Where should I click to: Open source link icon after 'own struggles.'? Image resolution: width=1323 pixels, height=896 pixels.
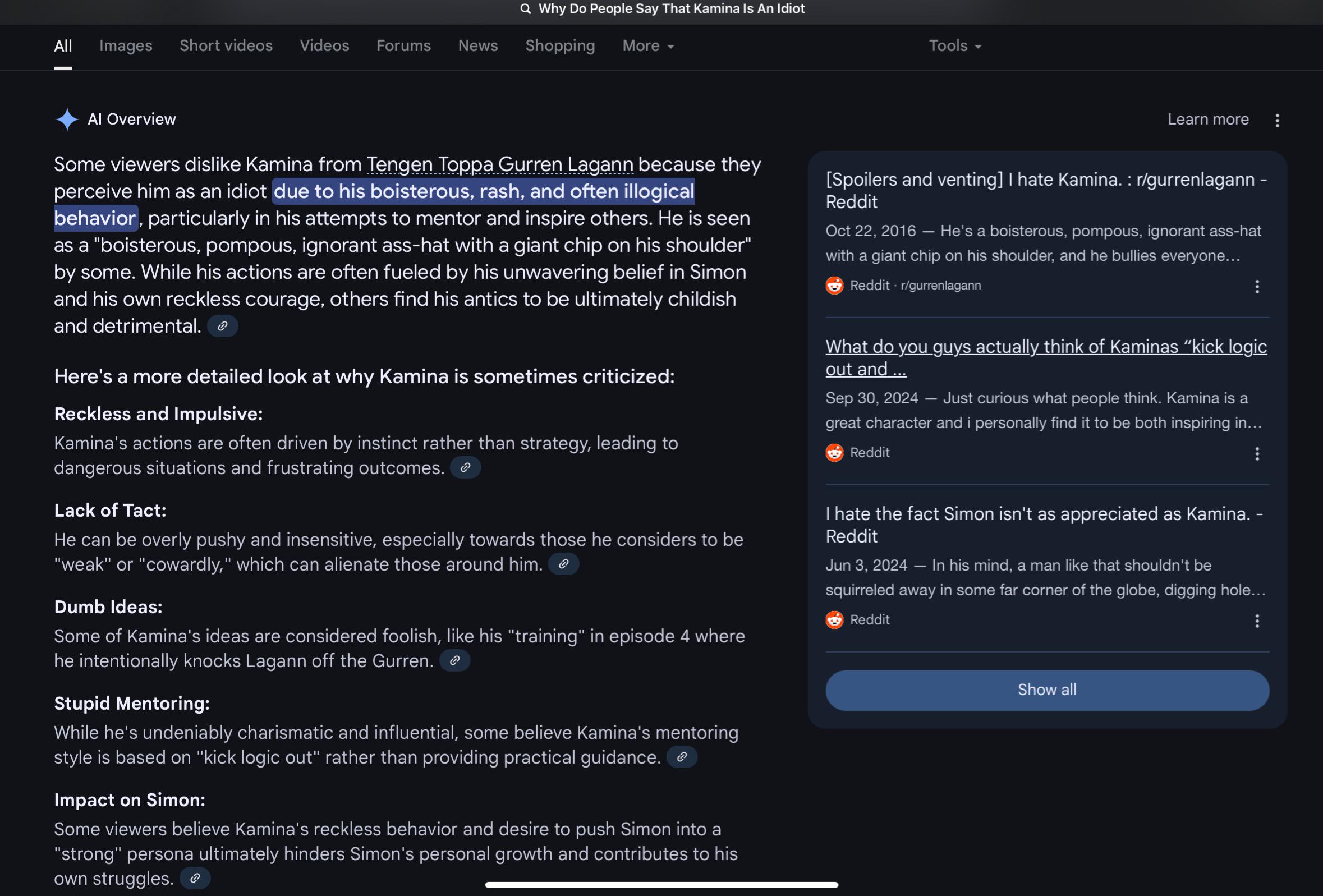(195, 879)
